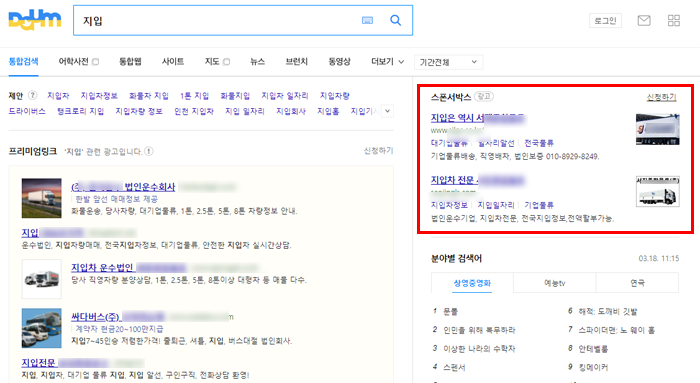The image size is (700, 383).
Task: Click the 프리미엄링크 info exclamation icon
Action: coord(149,151)
